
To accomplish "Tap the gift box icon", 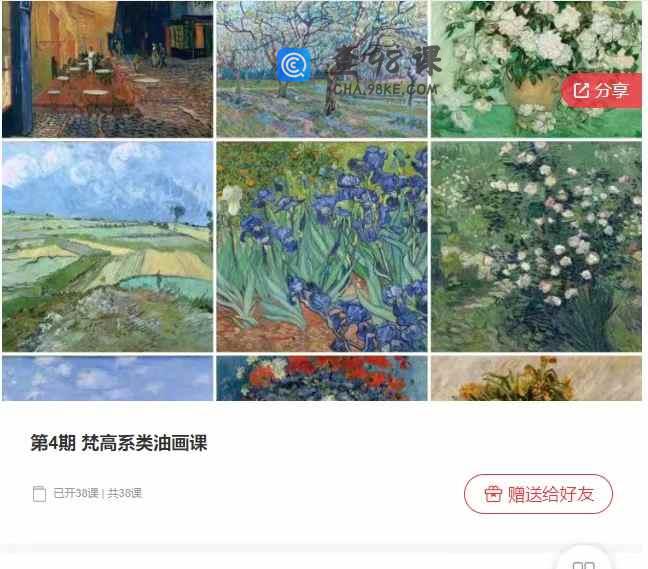I will coord(493,494).
